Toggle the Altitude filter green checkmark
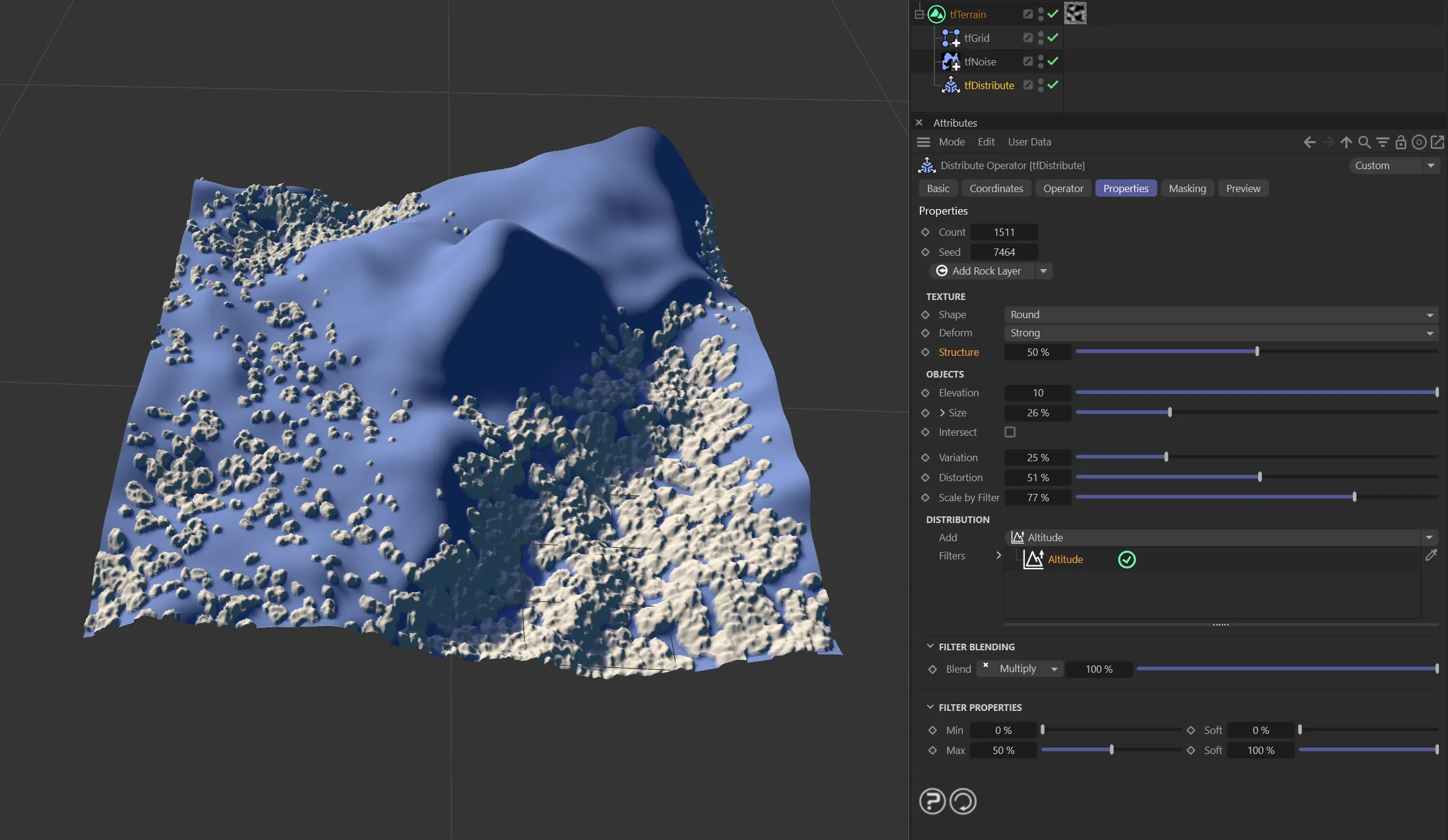 pyautogui.click(x=1127, y=559)
